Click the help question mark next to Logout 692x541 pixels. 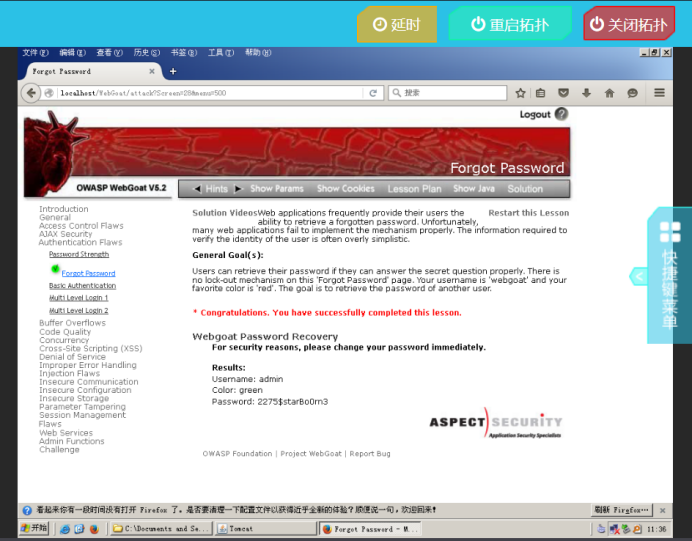[561, 114]
